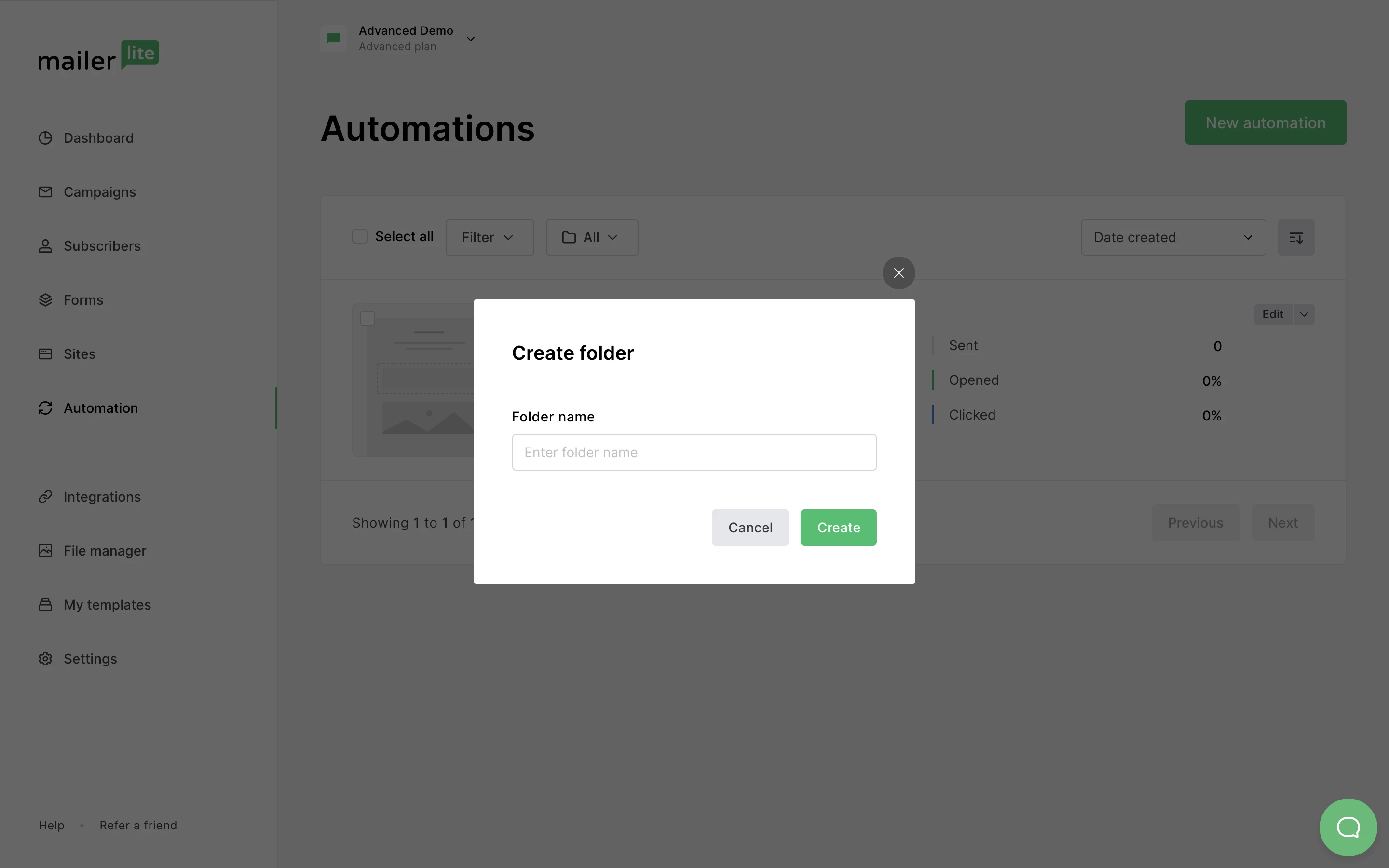Open the Help link
Screen dimensions: 1389x868
click(x=51, y=825)
